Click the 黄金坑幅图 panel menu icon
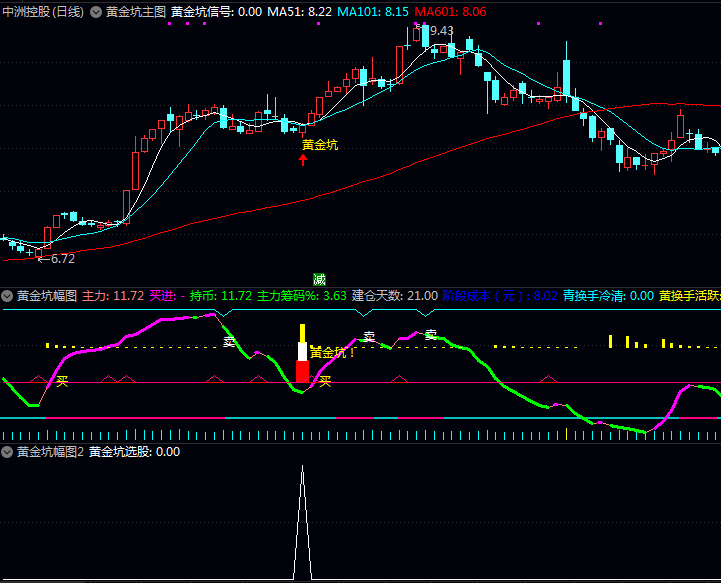721x583 pixels. (7, 296)
